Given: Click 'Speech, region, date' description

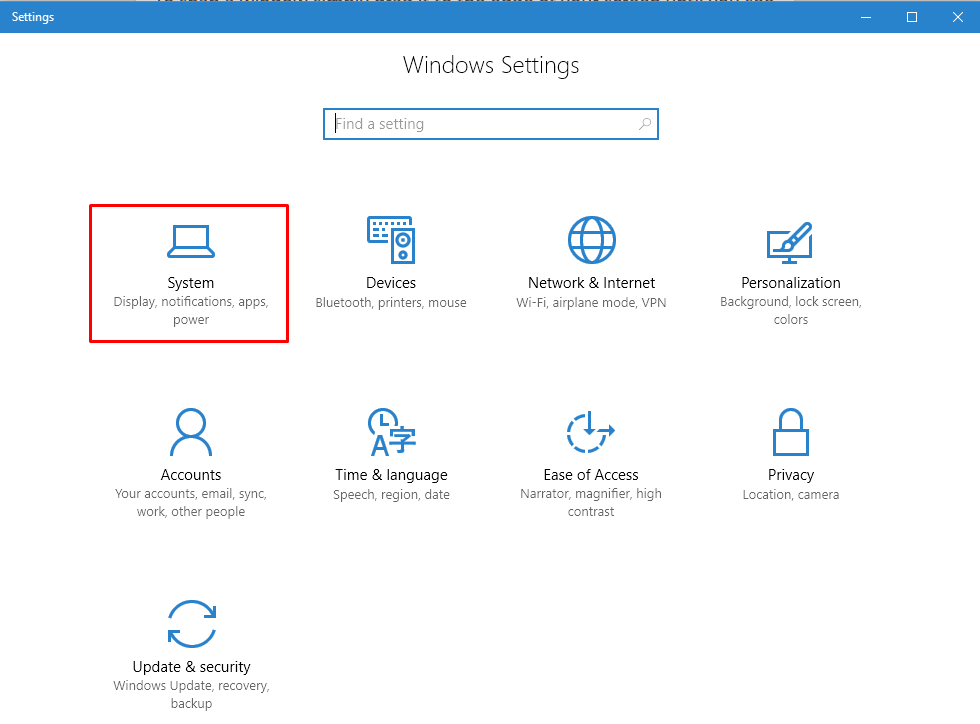Looking at the screenshot, I should click(391, 495).
